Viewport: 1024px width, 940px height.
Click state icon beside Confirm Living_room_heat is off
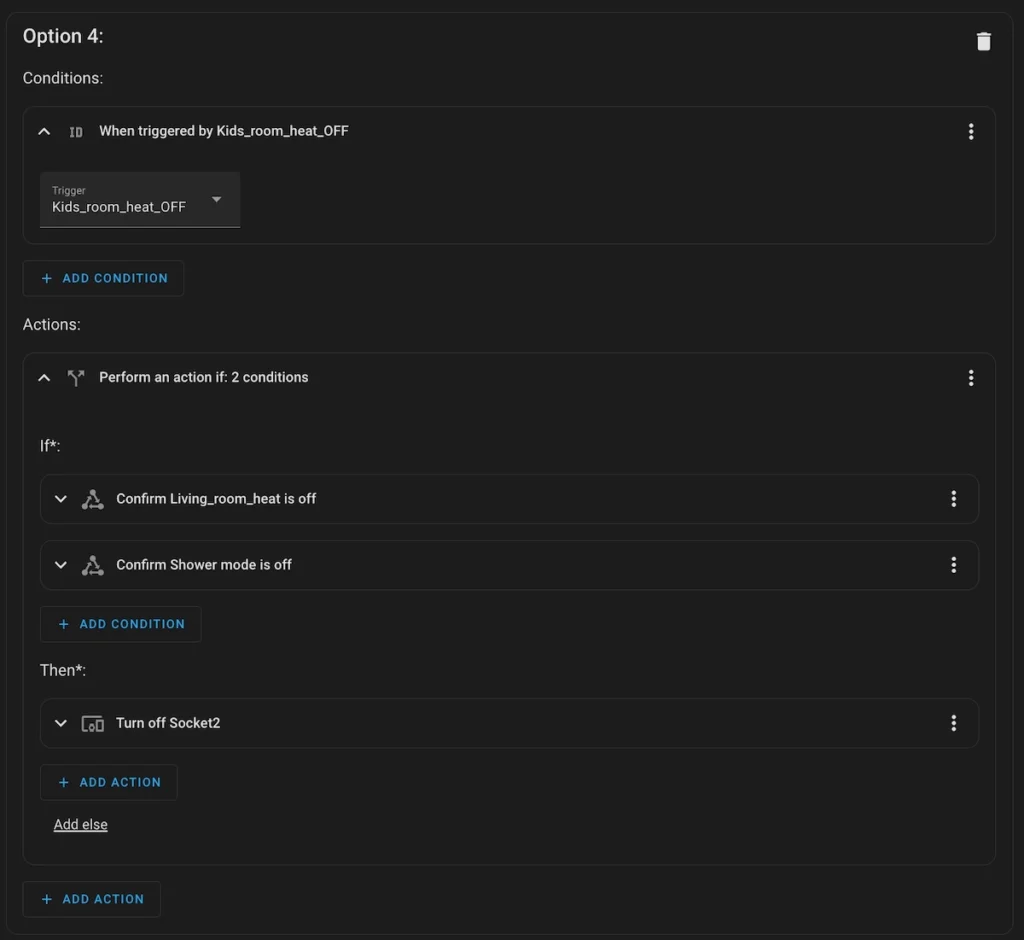tap(93, 499)
